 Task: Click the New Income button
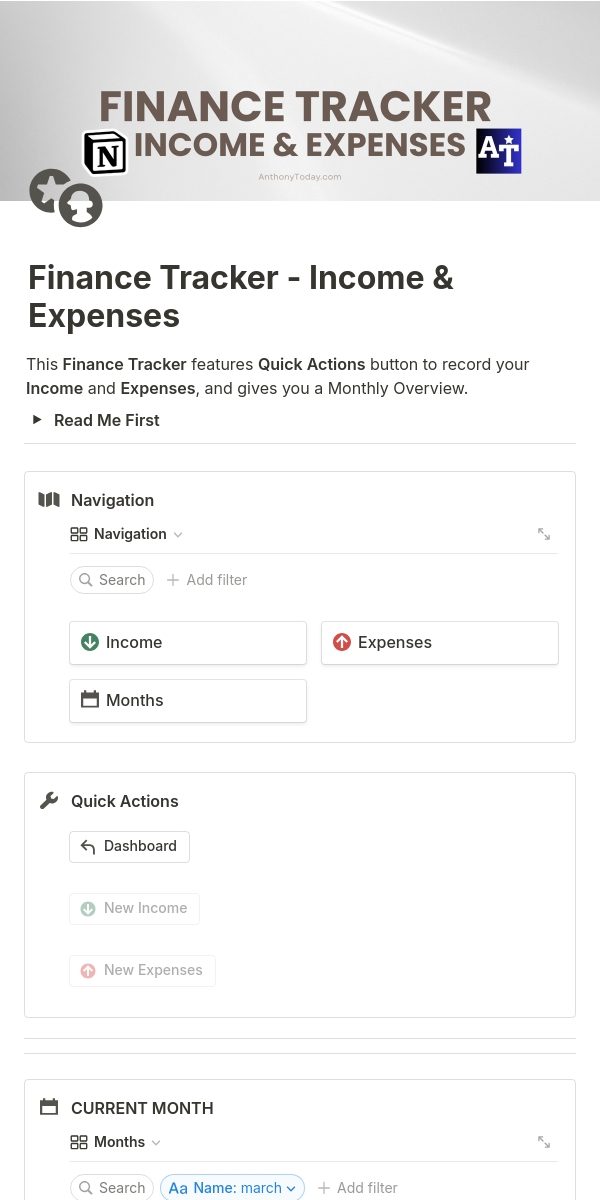click(134, 908)
